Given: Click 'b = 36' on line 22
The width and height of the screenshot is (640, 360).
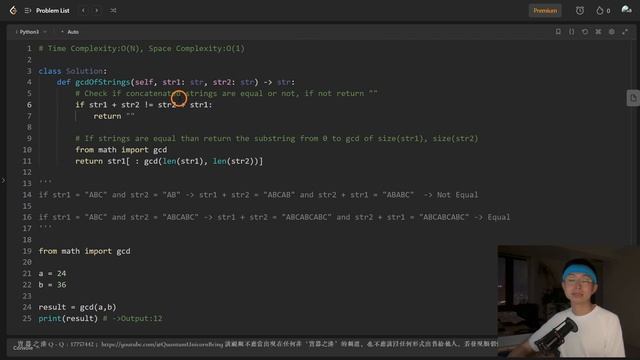Looking at the screenshot, I should [x=52, y=285].
